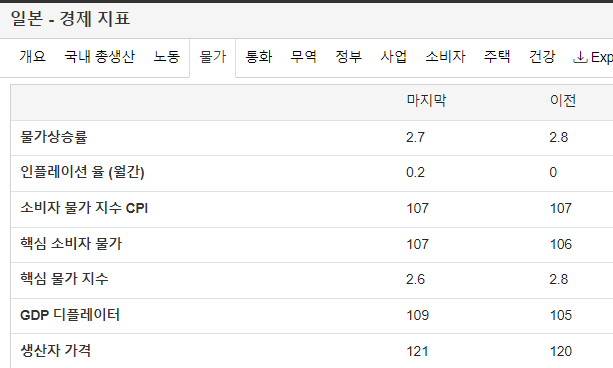Select the 0.2 monthly inflation value
Viewport: 613px width, 368px height.
click(415, 172)
